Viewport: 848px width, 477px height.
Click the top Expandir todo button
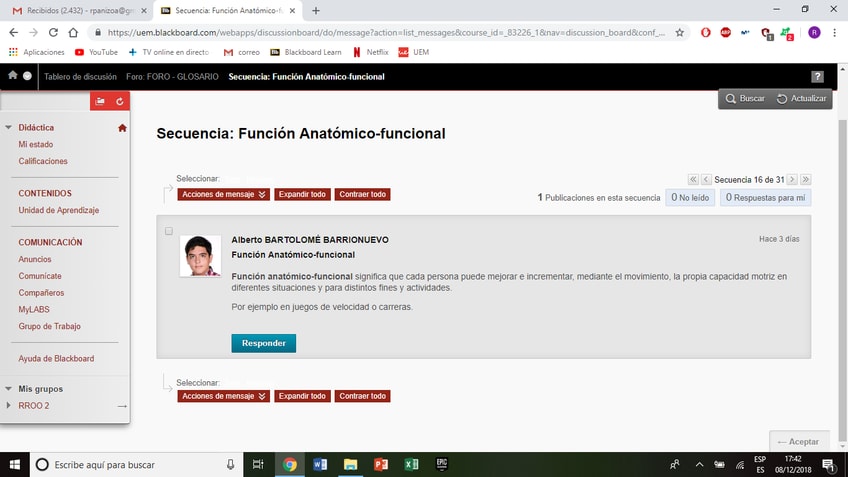click(x=302, y=194)
